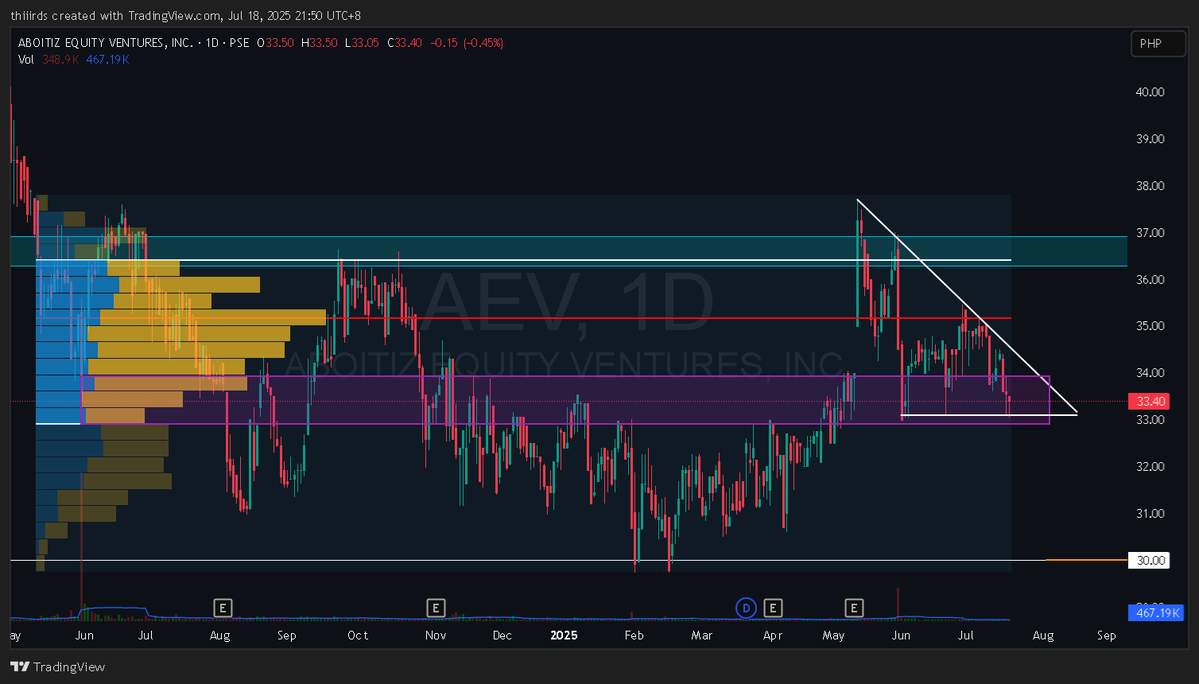Image resolution: width=1199 pixels, height=684 pixels.
Task: Select the 30.00 horizontal line price label
Action: [1149, 560]
